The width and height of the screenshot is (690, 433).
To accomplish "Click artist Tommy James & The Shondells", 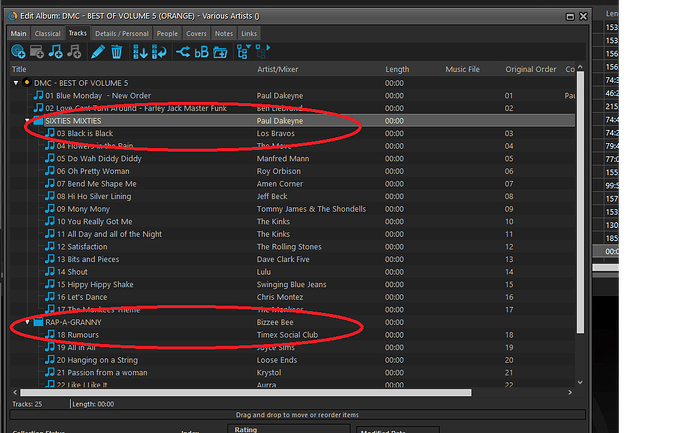I will point(311,209).
